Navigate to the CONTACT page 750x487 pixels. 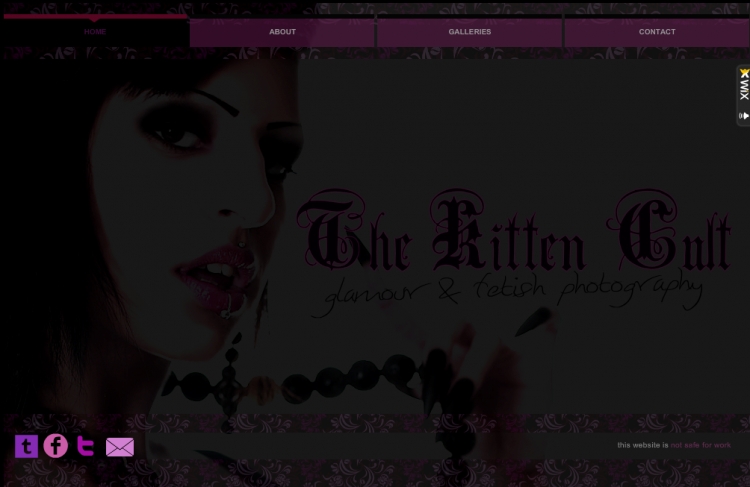(x=657, y=32)
